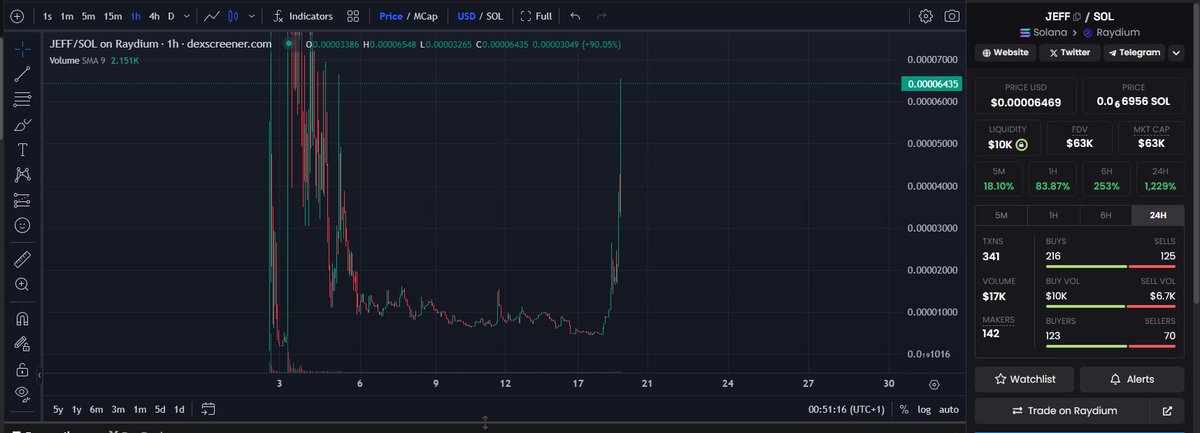Screen dimensions: 1200x433
Task: Choose line chart style icon
Action: (211, 16)
